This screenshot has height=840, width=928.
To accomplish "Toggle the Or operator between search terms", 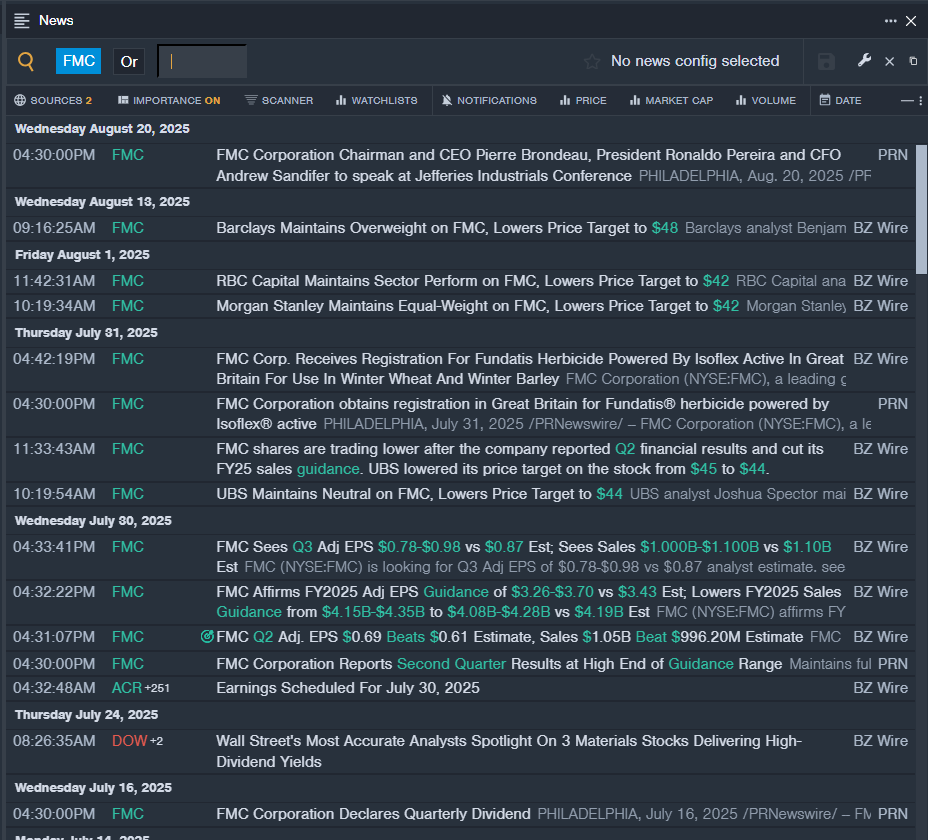I will click(x=129, y=62).
